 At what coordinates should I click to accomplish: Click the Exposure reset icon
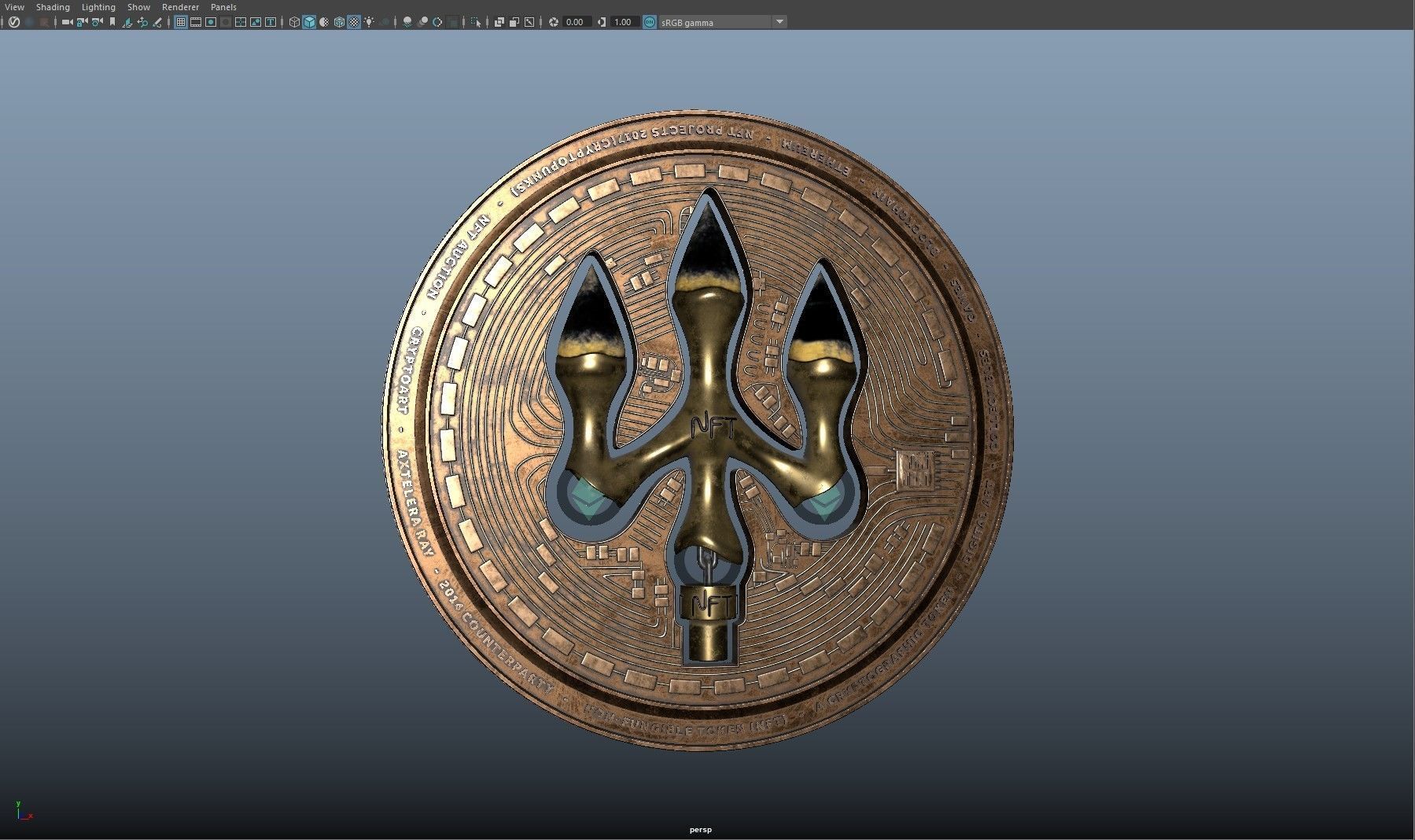click(x=554, y=22)
